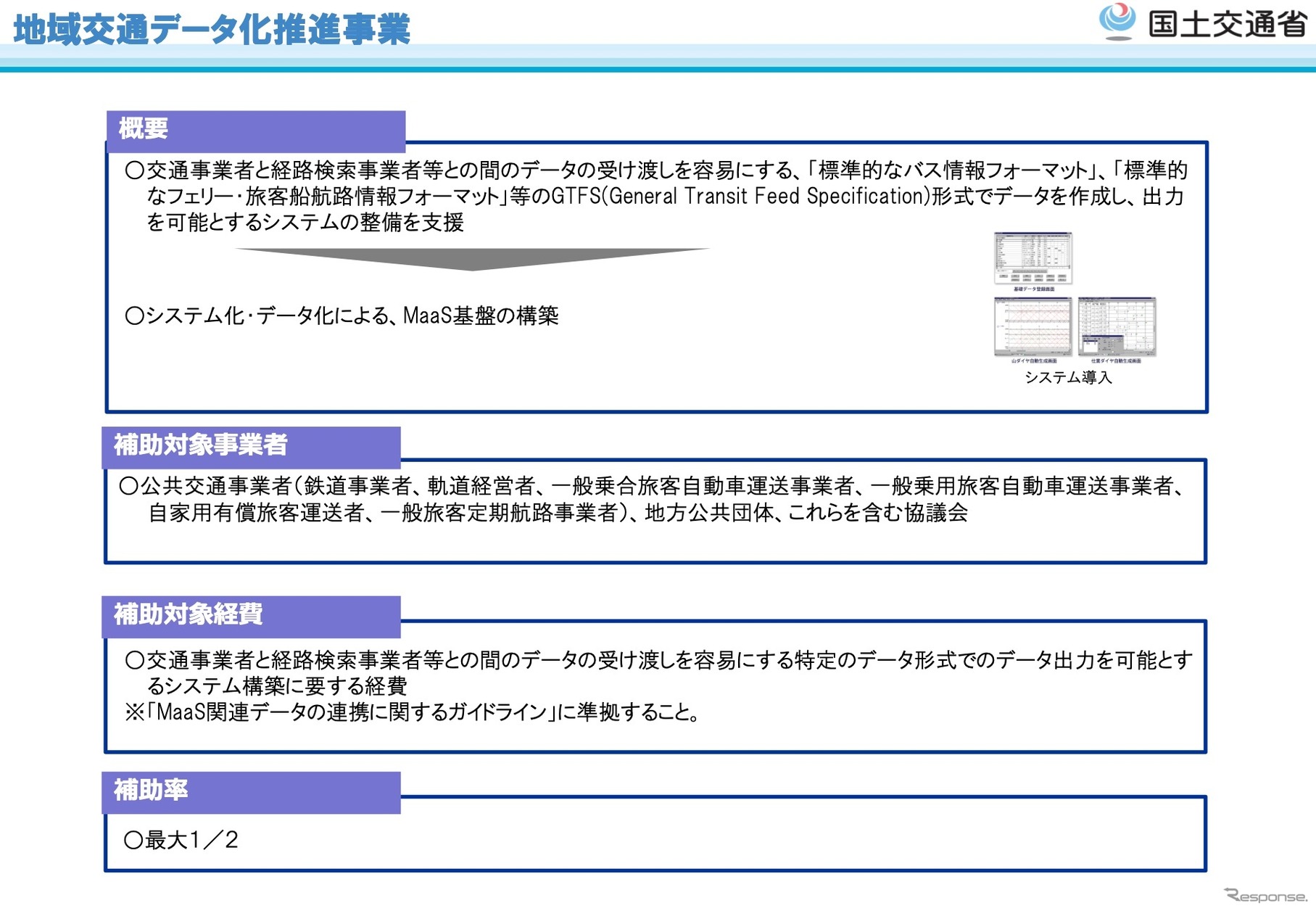
Task: Click the gray downward arrow shape
Action: [x=472, y=258]
